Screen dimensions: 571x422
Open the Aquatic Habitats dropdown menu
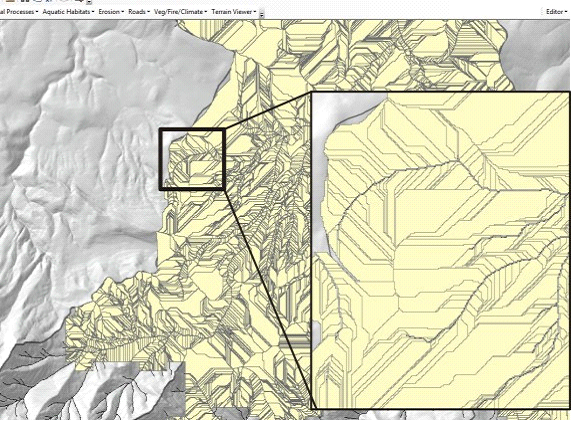pyautogui.click(x=68, y=12)
